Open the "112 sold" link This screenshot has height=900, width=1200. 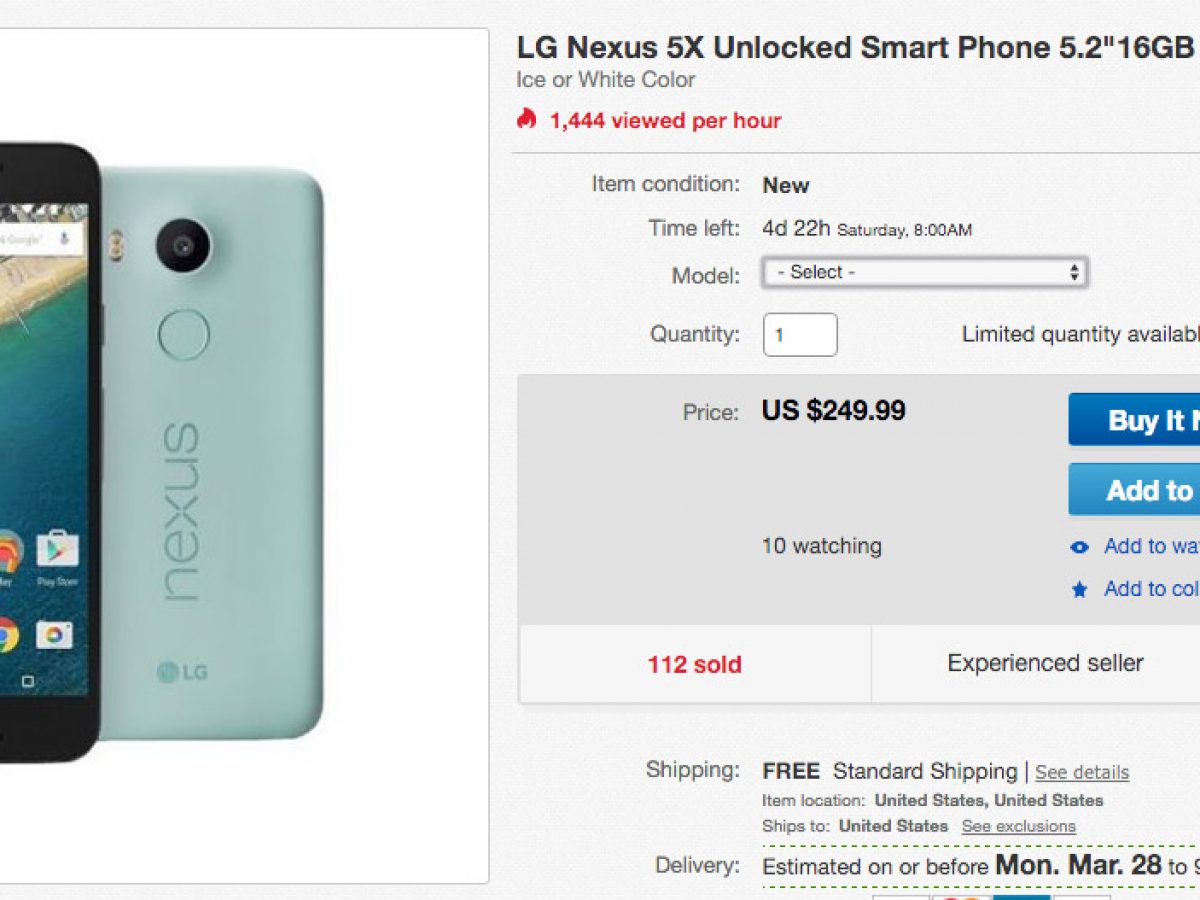pyautogui.click(x=694, y=664)
